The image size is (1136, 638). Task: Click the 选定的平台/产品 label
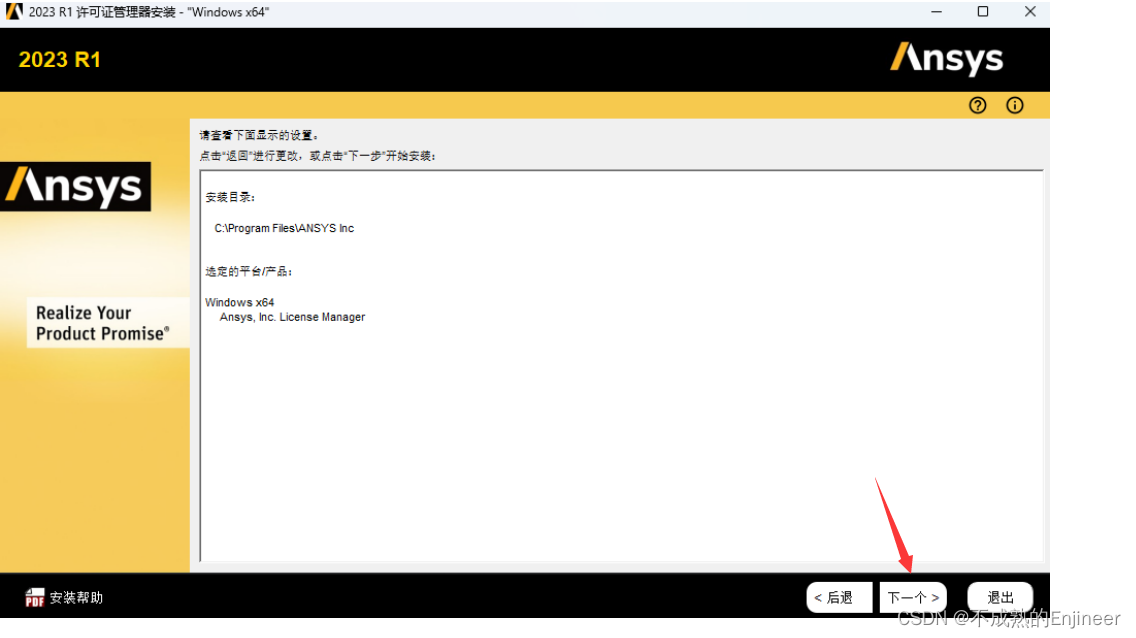248,272
